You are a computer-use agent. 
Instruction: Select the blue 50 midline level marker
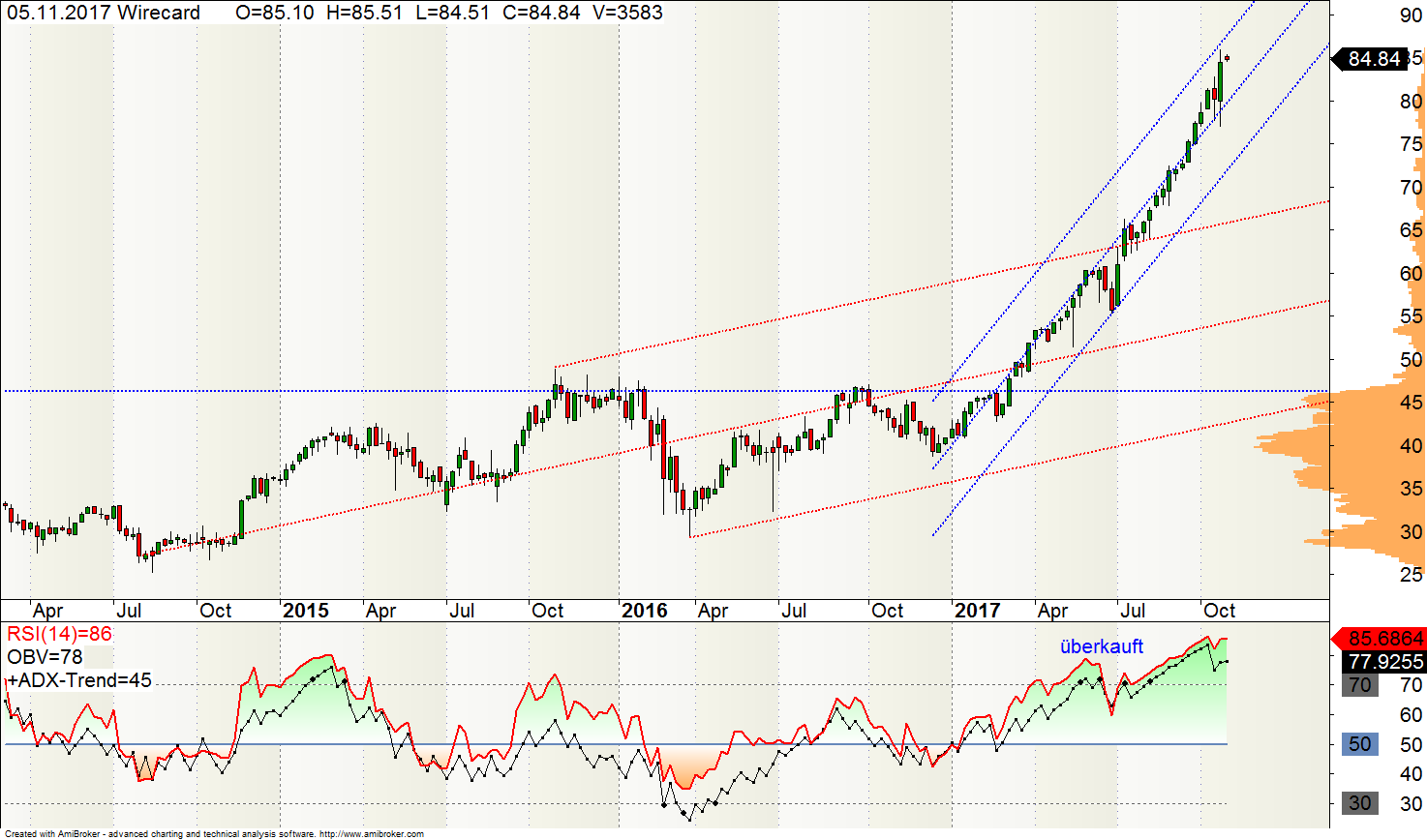(x=1360, y=744)
